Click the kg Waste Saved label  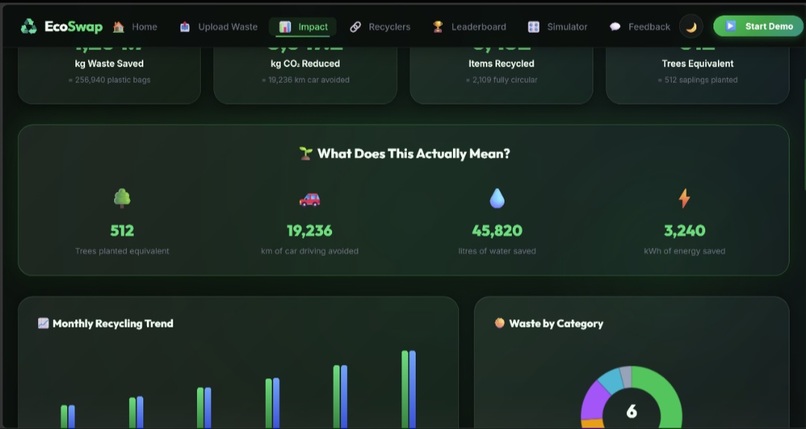click(x=109, y=64)
